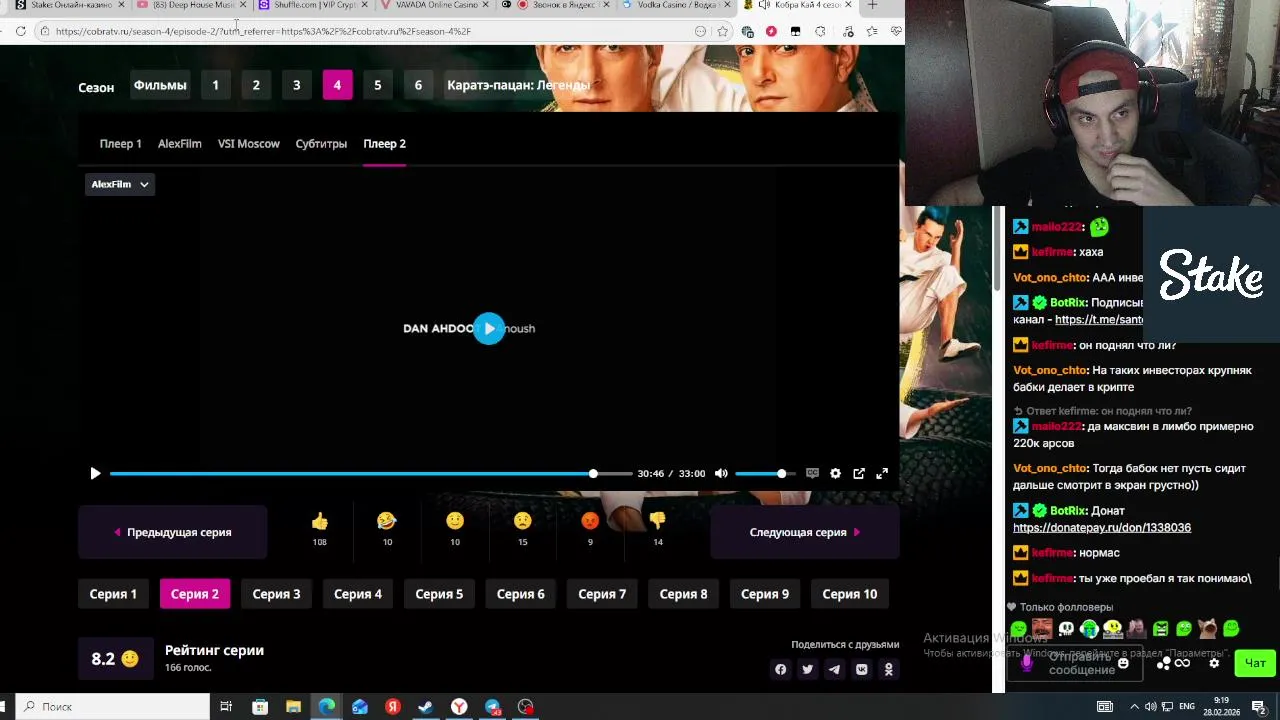This screenshot has width=1280, height=720.
Task: Share on Odnoklassniki icon
Action: coord(888,669)
